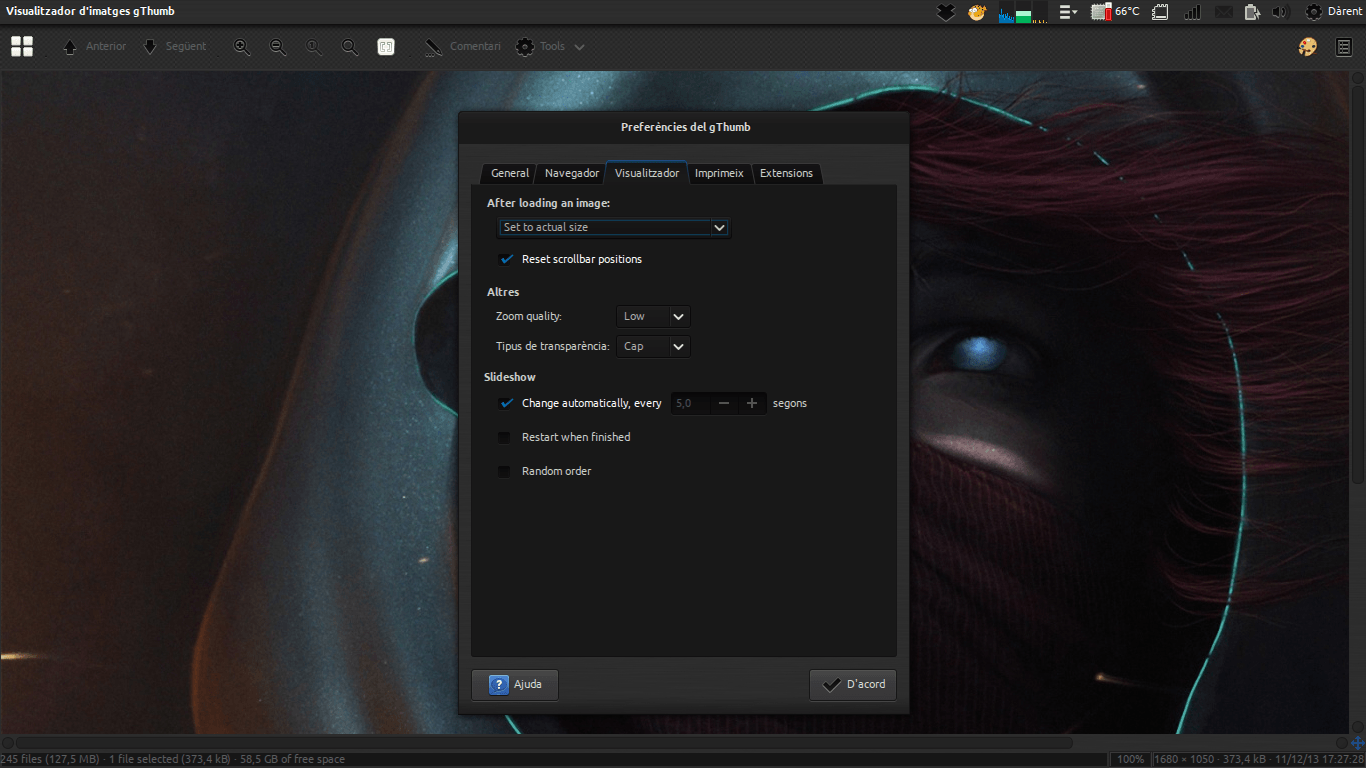Open the browser grid view icon
1366x768 pixels.
tap(22, 46)
